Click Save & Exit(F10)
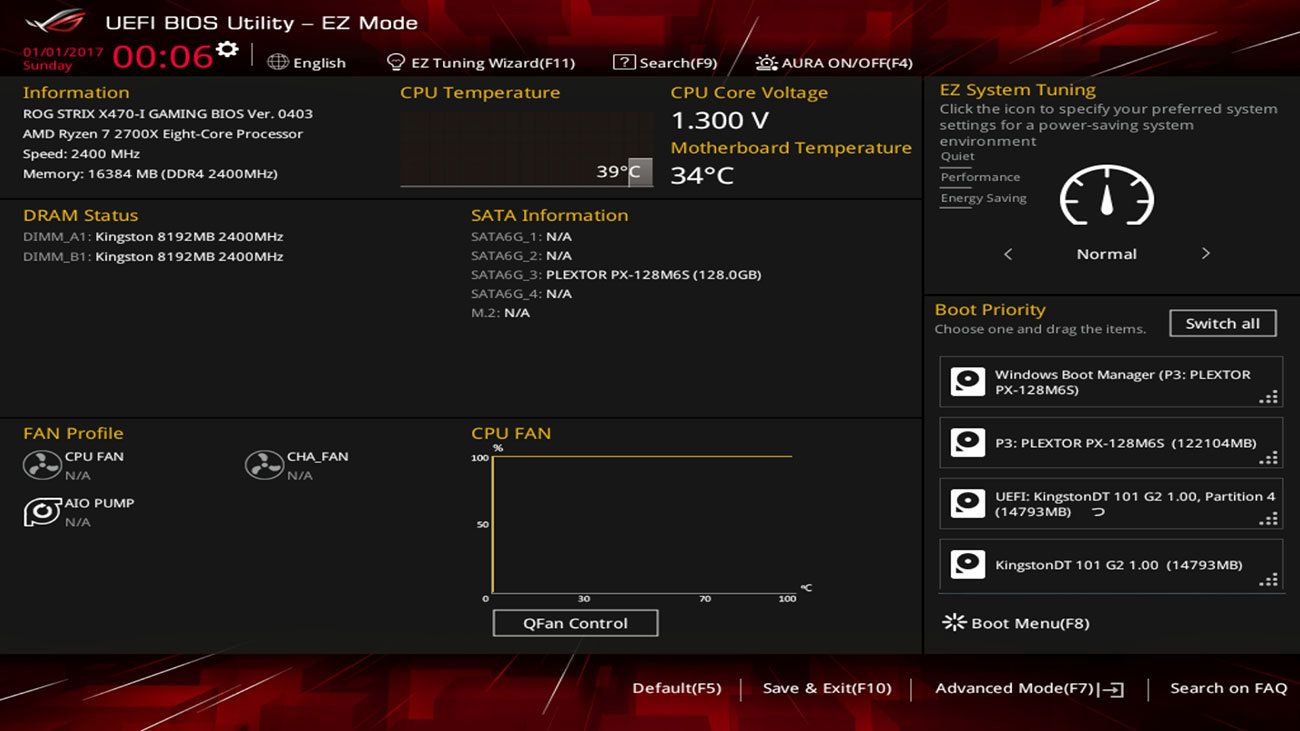The height and width of the screenshot is (731, 1300). (x=826, y=688)
